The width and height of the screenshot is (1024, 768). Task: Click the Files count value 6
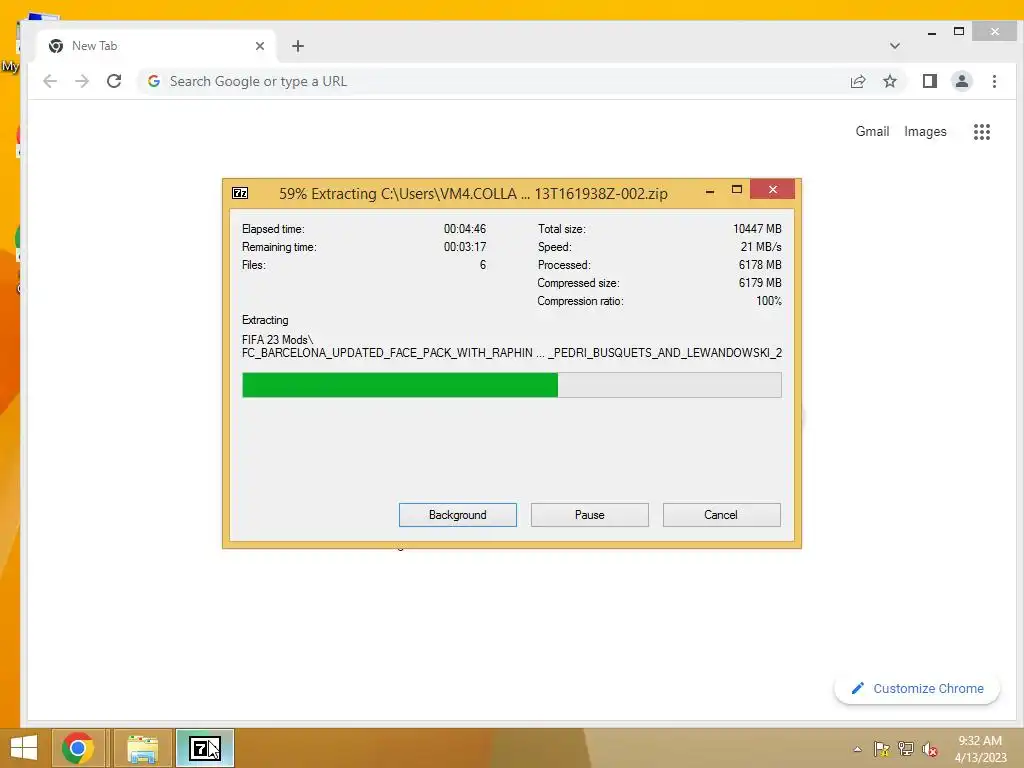coord(483,264)
